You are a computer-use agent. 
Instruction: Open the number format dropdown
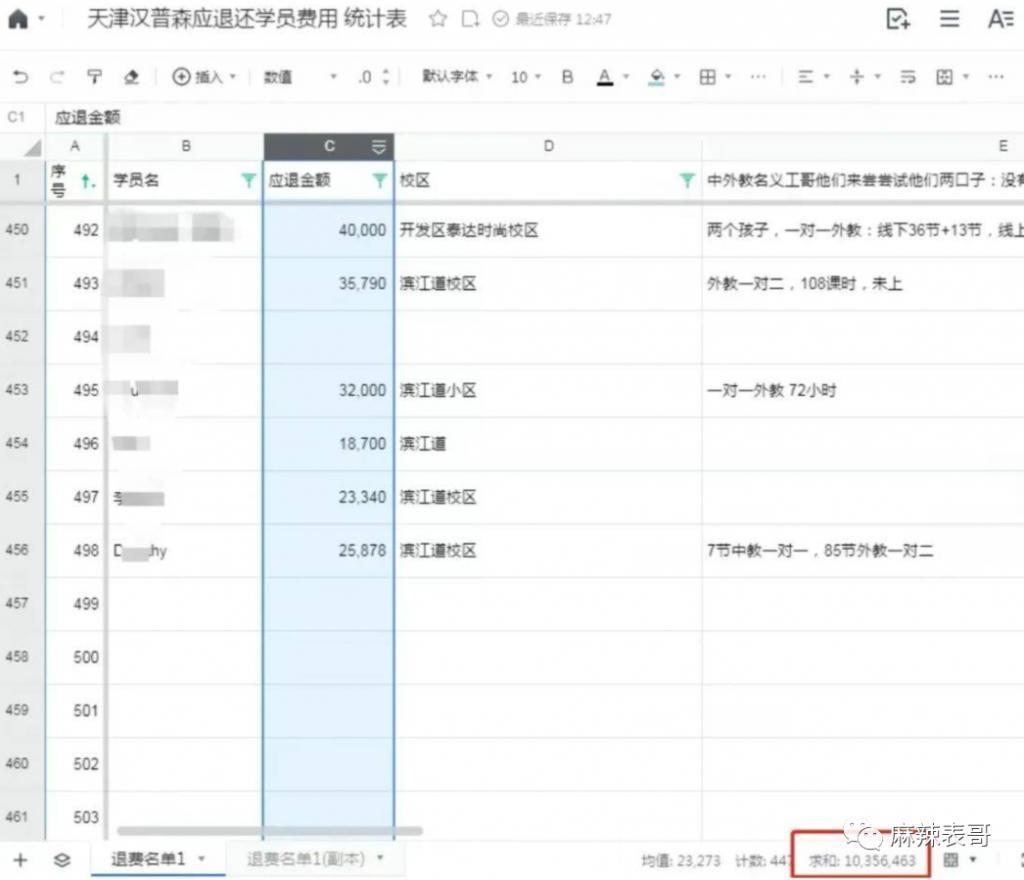click(300, 77)
